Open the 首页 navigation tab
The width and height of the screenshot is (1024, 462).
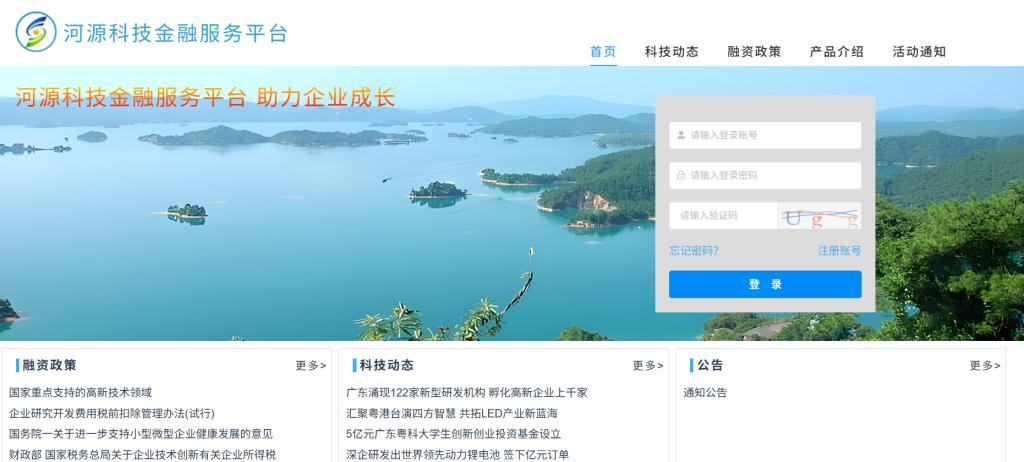click(x=603, y=52)
